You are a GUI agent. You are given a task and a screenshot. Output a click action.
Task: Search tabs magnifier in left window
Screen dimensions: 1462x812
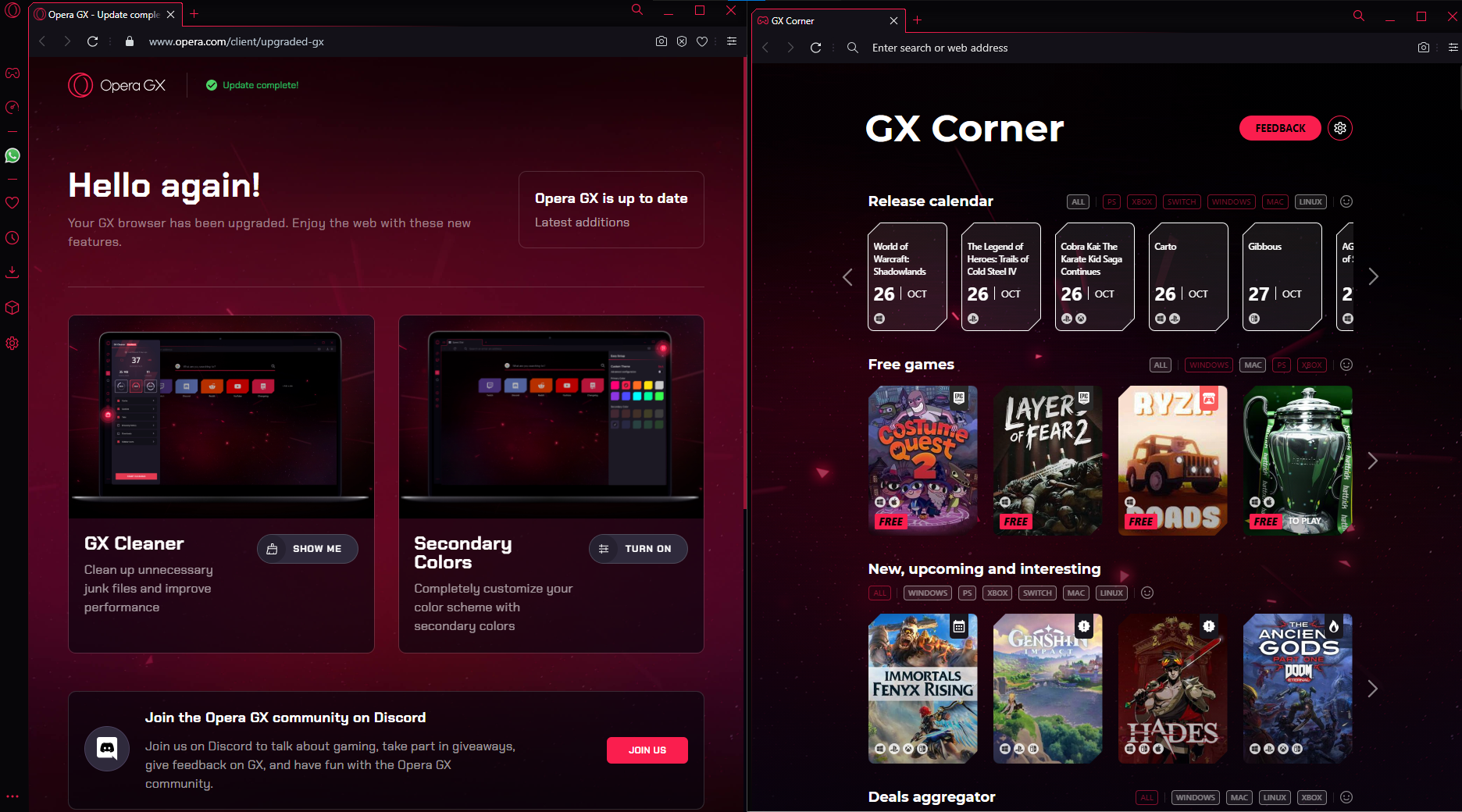tap(637, 10)
